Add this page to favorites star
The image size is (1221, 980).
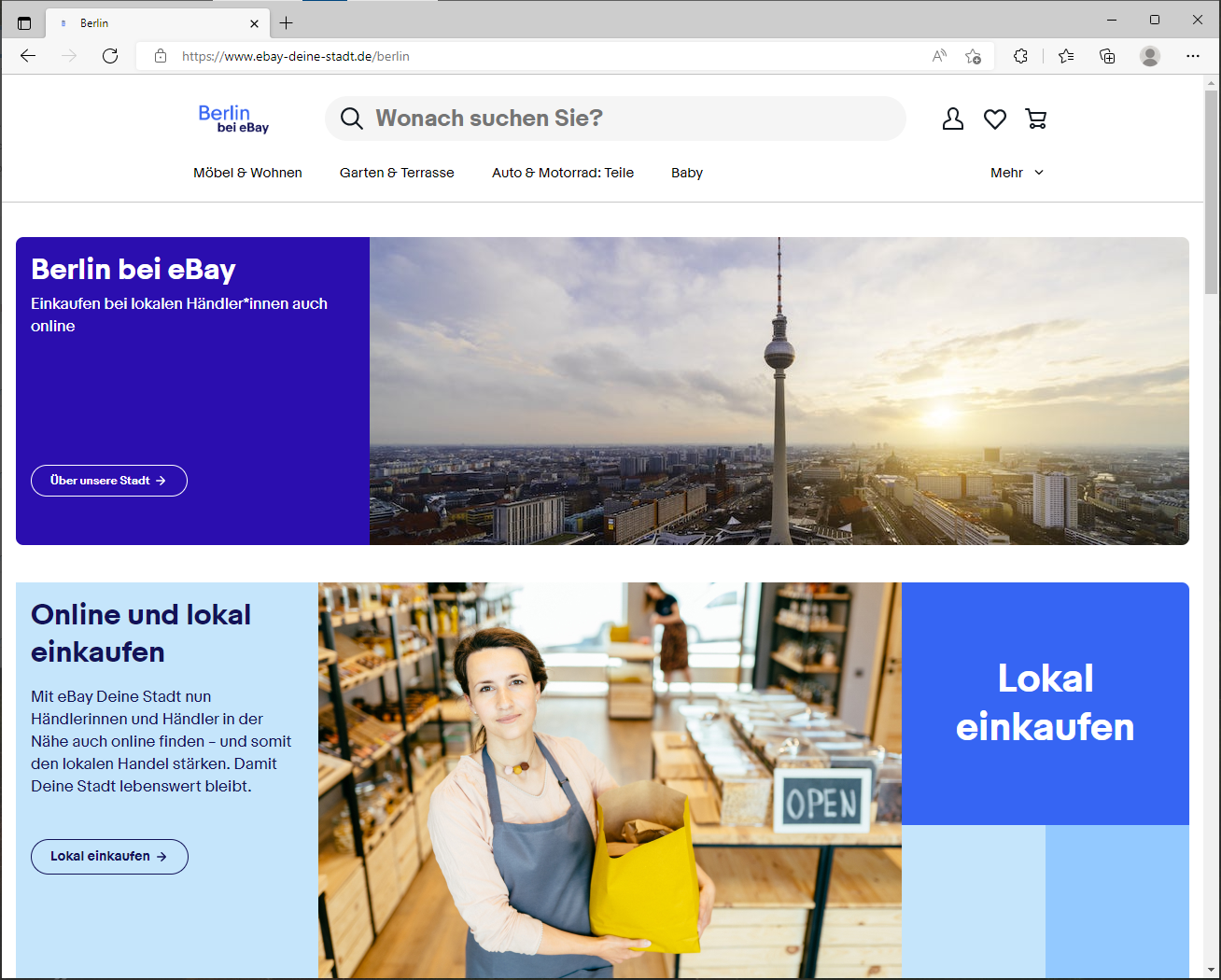coord(973,56)
